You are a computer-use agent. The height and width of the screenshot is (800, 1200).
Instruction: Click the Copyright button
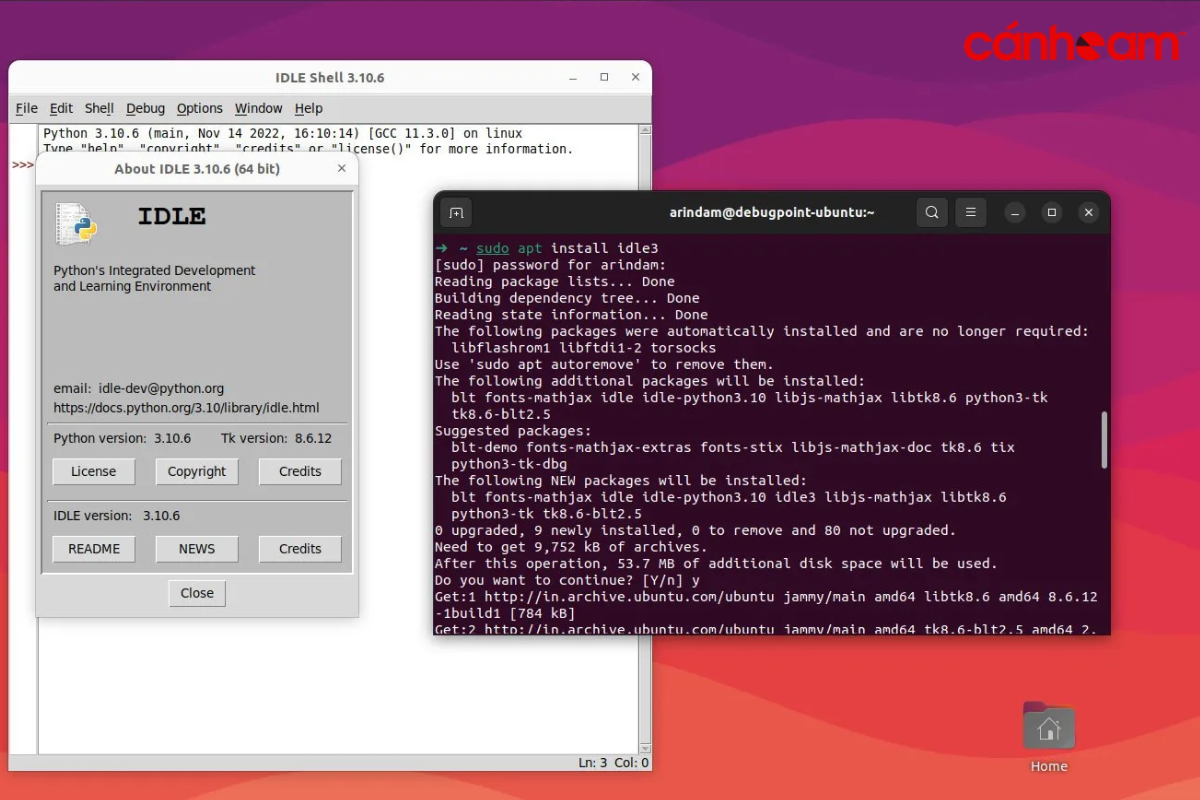pyautogui.click(x=197, y=471)
